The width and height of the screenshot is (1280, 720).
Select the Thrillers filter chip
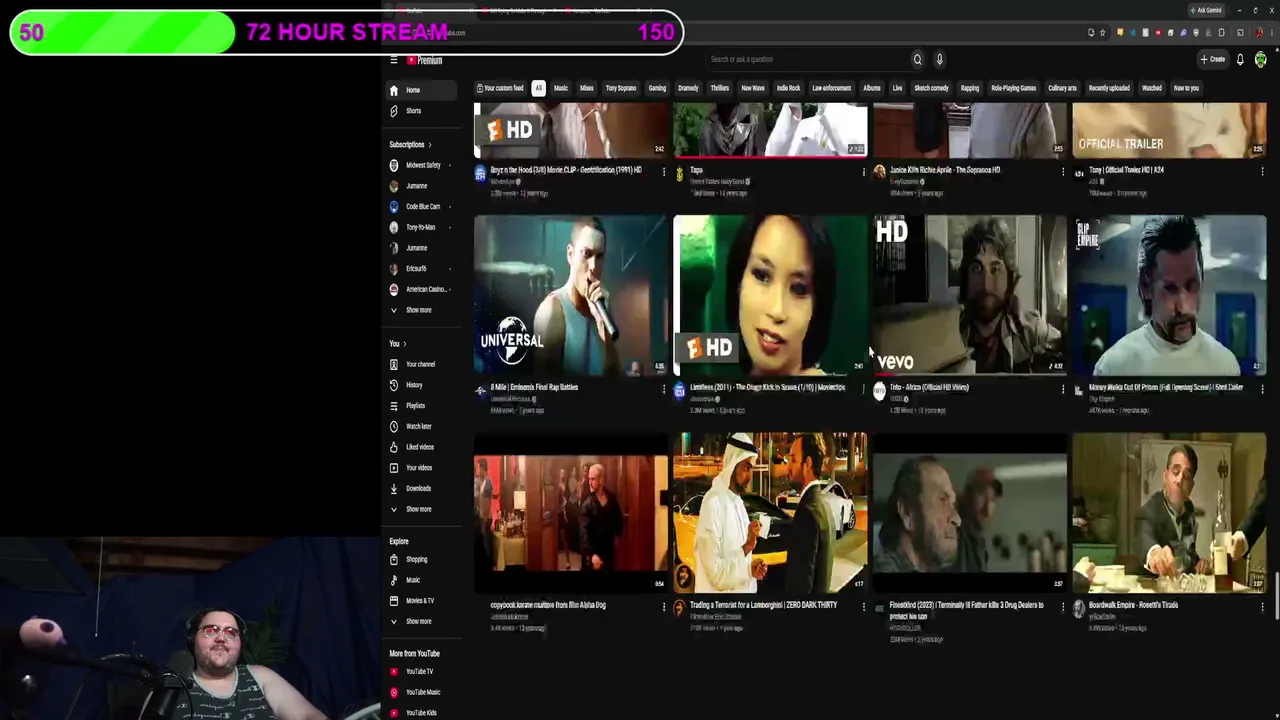(720, 88)
